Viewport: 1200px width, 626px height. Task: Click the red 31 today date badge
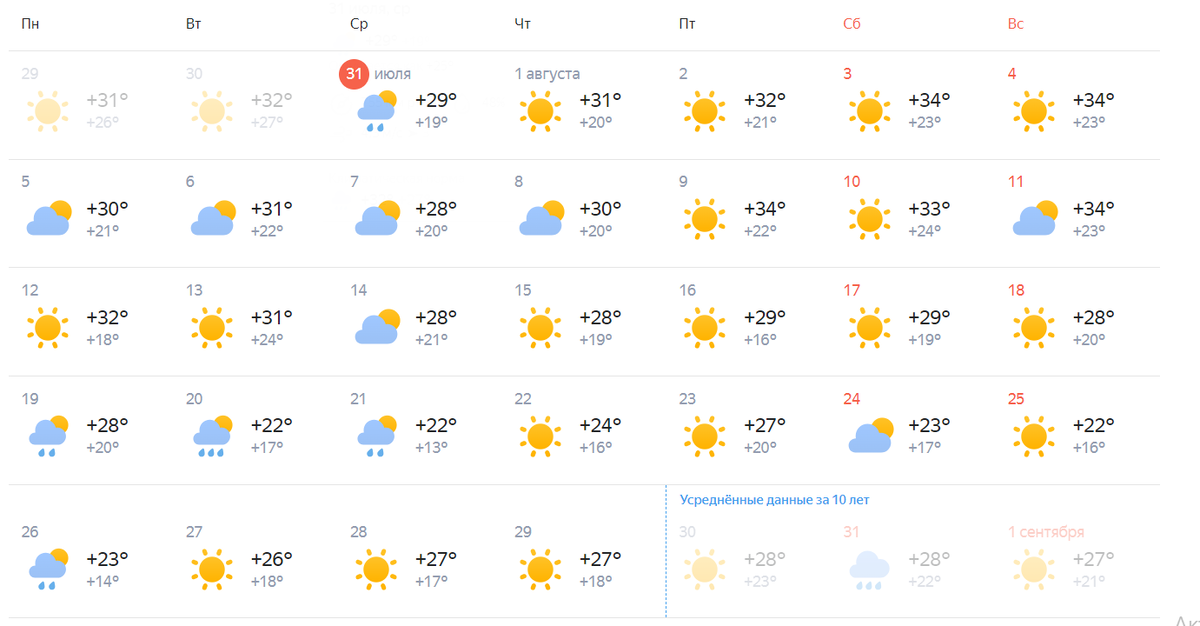click(353, 74)
